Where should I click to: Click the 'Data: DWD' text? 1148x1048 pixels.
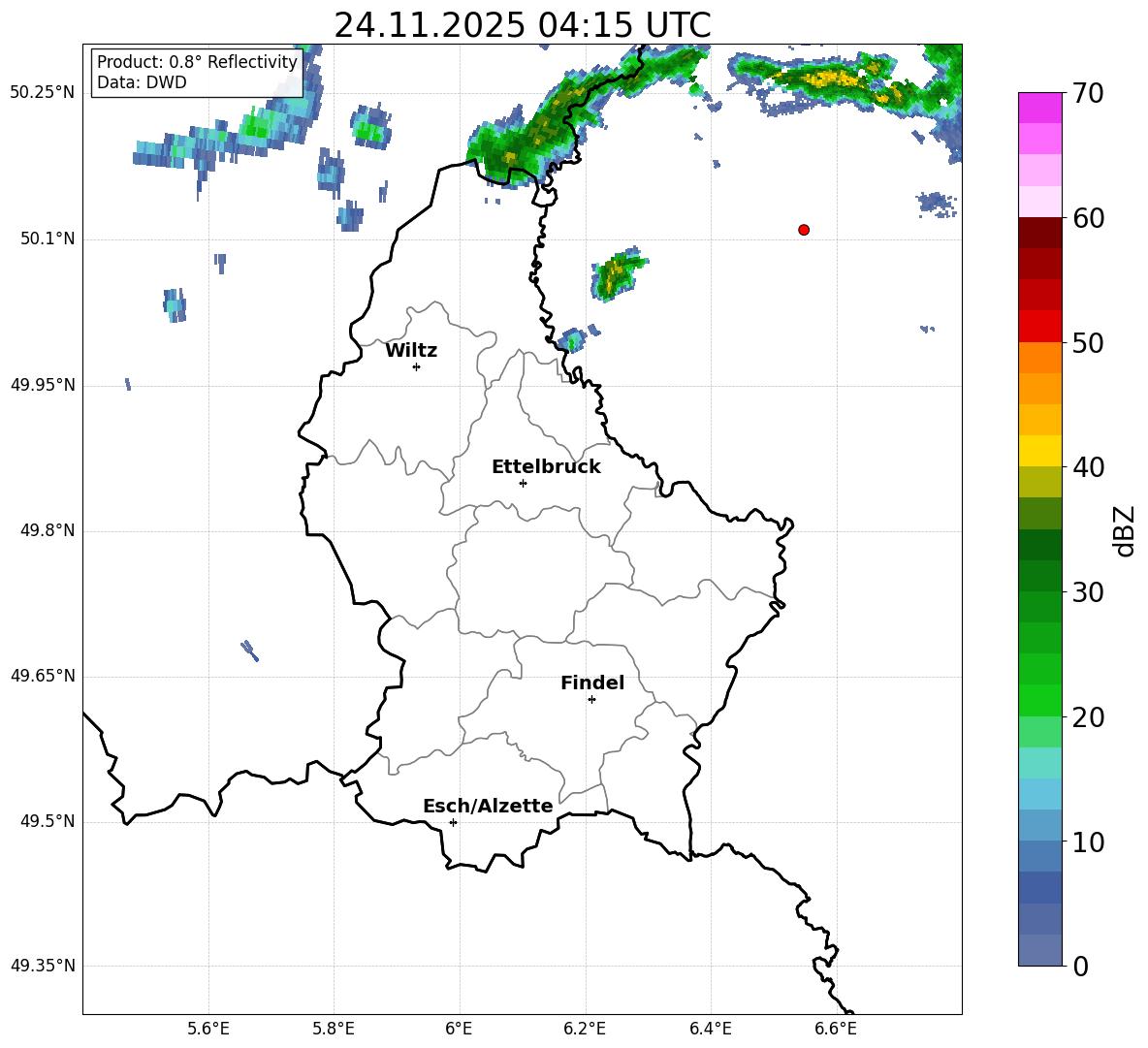[x=142, y=82]
